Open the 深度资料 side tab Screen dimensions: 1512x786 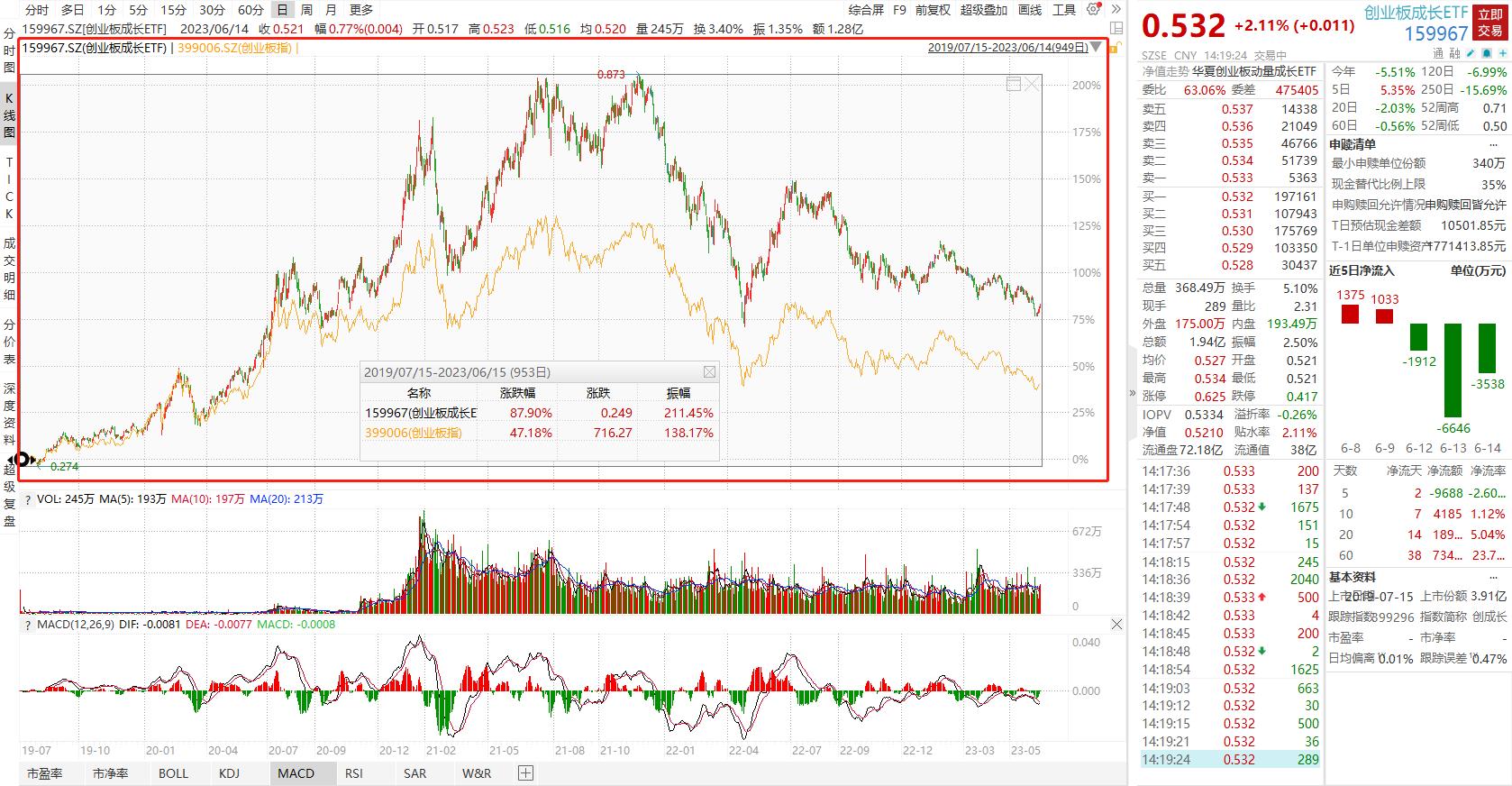tap(10, 414)
